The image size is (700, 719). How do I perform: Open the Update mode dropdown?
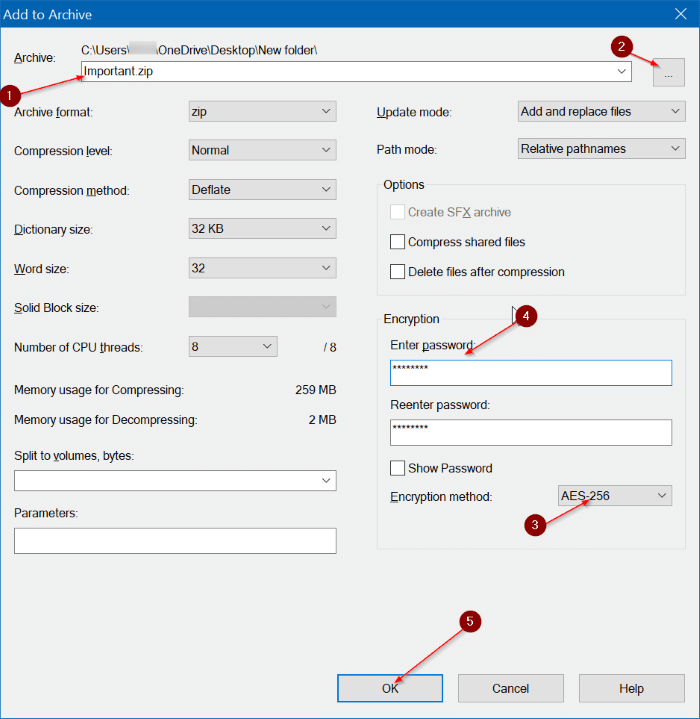tap(601, 111)
